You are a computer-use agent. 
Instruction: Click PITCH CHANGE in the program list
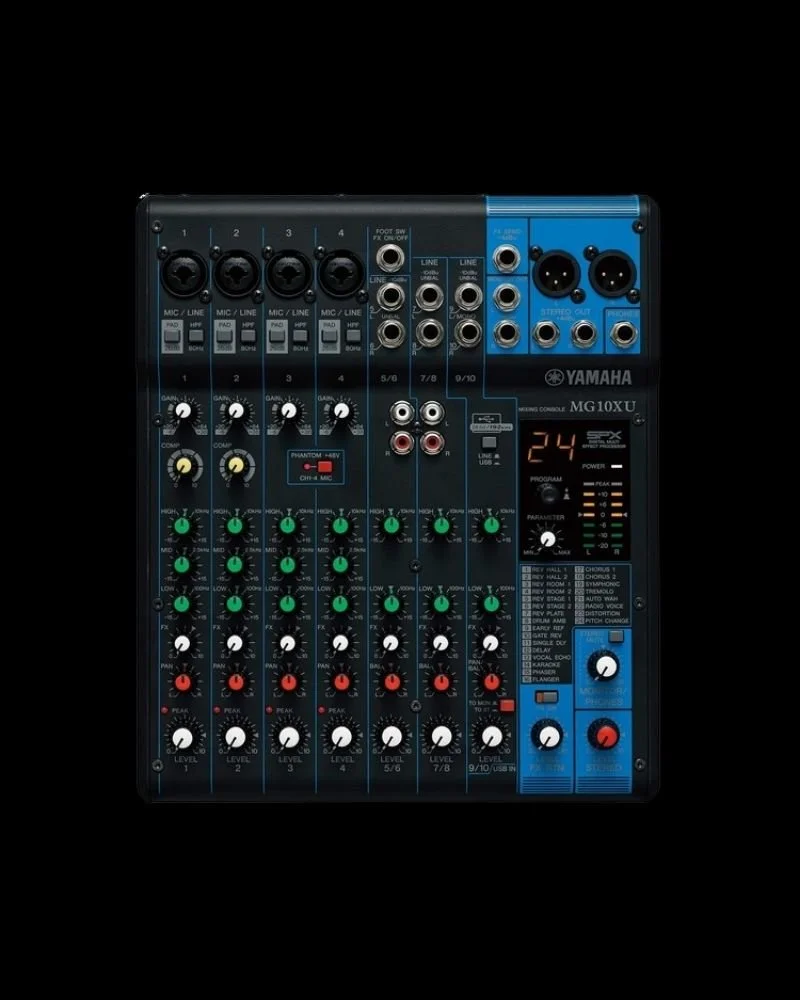(x=602, y=621)
